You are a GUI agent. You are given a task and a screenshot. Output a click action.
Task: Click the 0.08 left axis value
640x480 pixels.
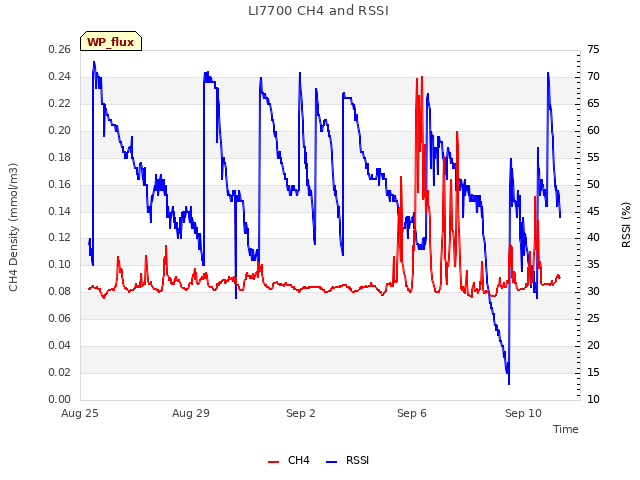point(60,291)
